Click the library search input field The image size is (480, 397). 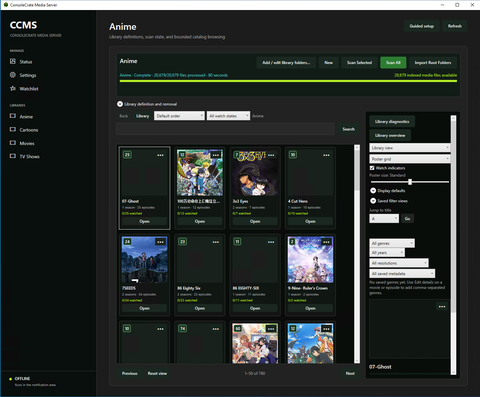point(225,129)
